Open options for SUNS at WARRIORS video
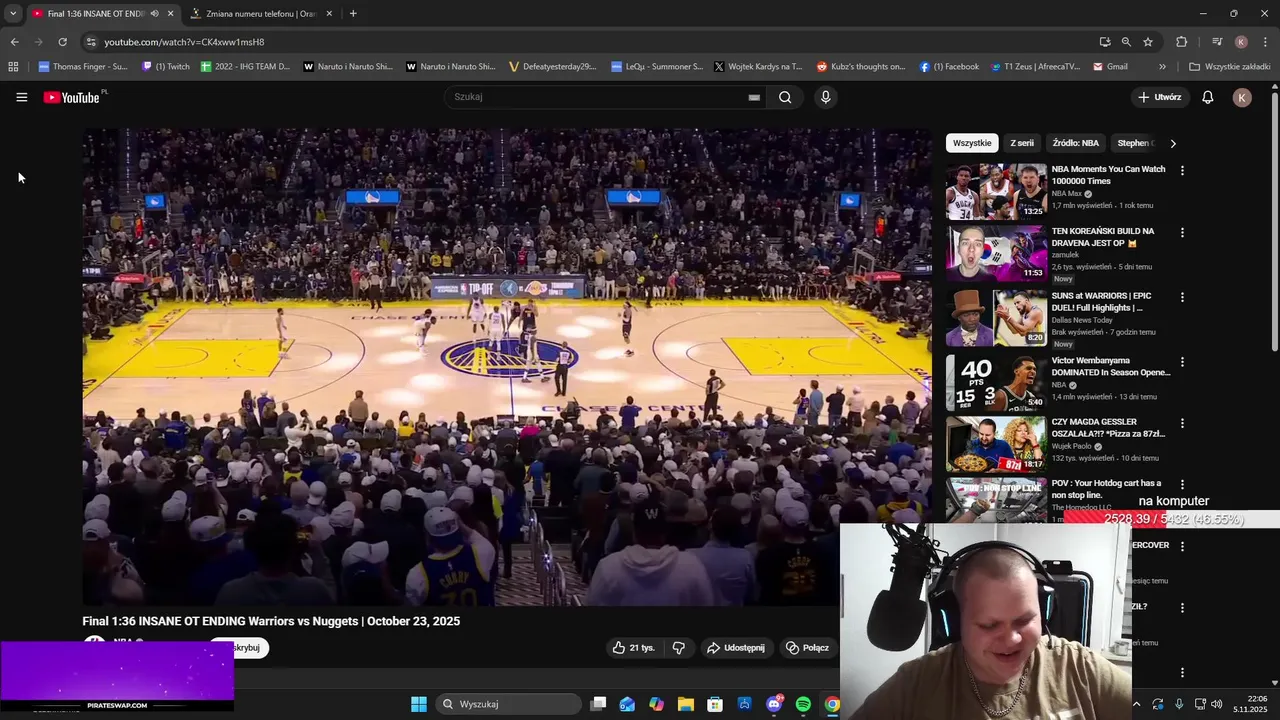 point(1182,298)
